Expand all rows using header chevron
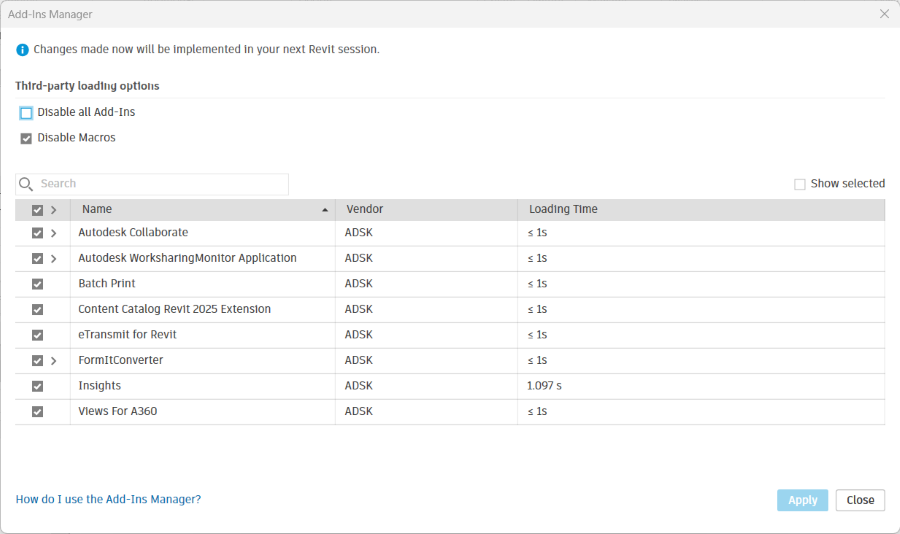 [53, 210]
